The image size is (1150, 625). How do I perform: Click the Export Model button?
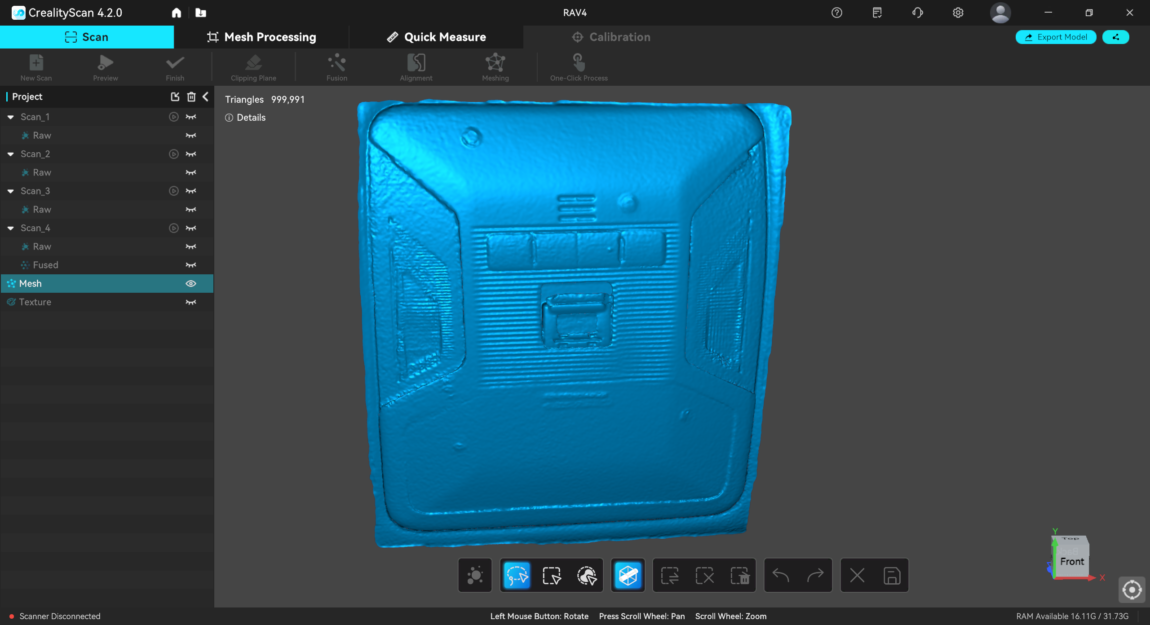tap(1055, 37)
